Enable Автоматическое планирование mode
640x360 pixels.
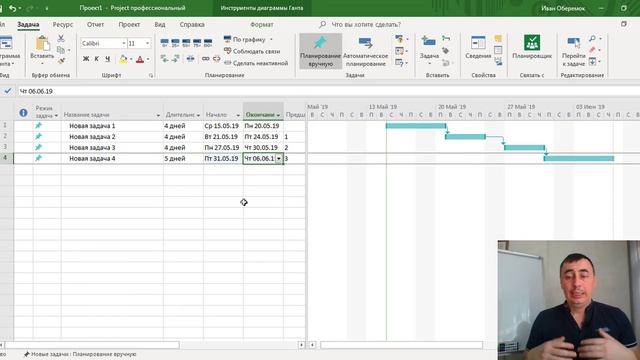pyautogui.click(x=365, y=51)
